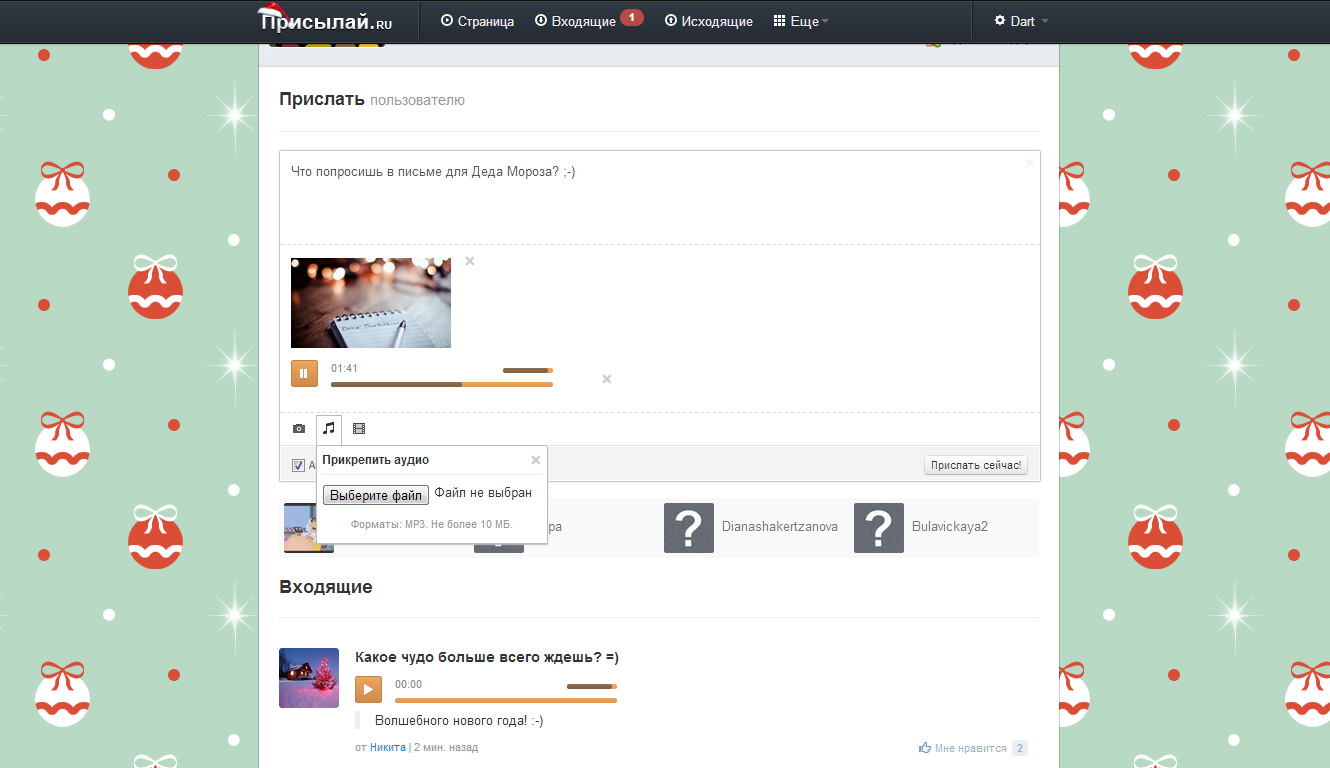Seek in the attached audio progress bar
The width and height of the screenshot is (1330, 768).
(x=442, y=384)
